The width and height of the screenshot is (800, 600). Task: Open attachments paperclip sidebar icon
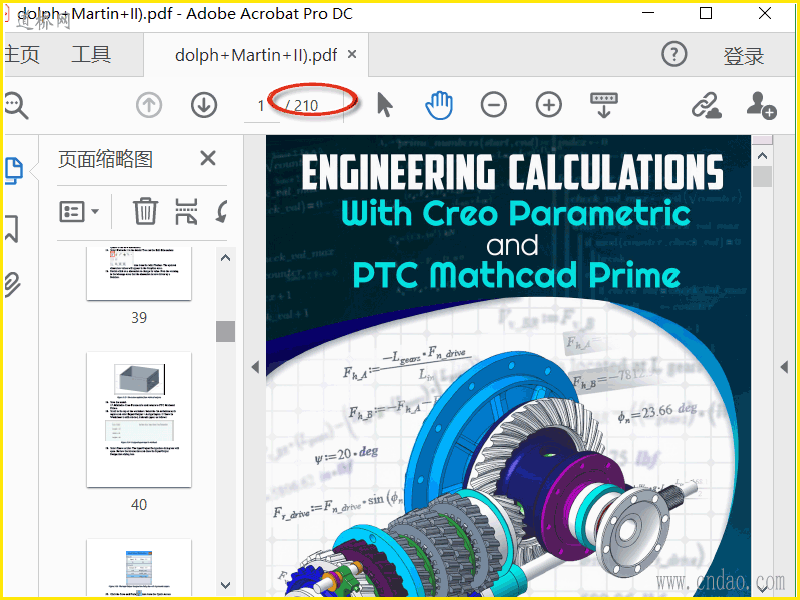click(x=12, y=285)
